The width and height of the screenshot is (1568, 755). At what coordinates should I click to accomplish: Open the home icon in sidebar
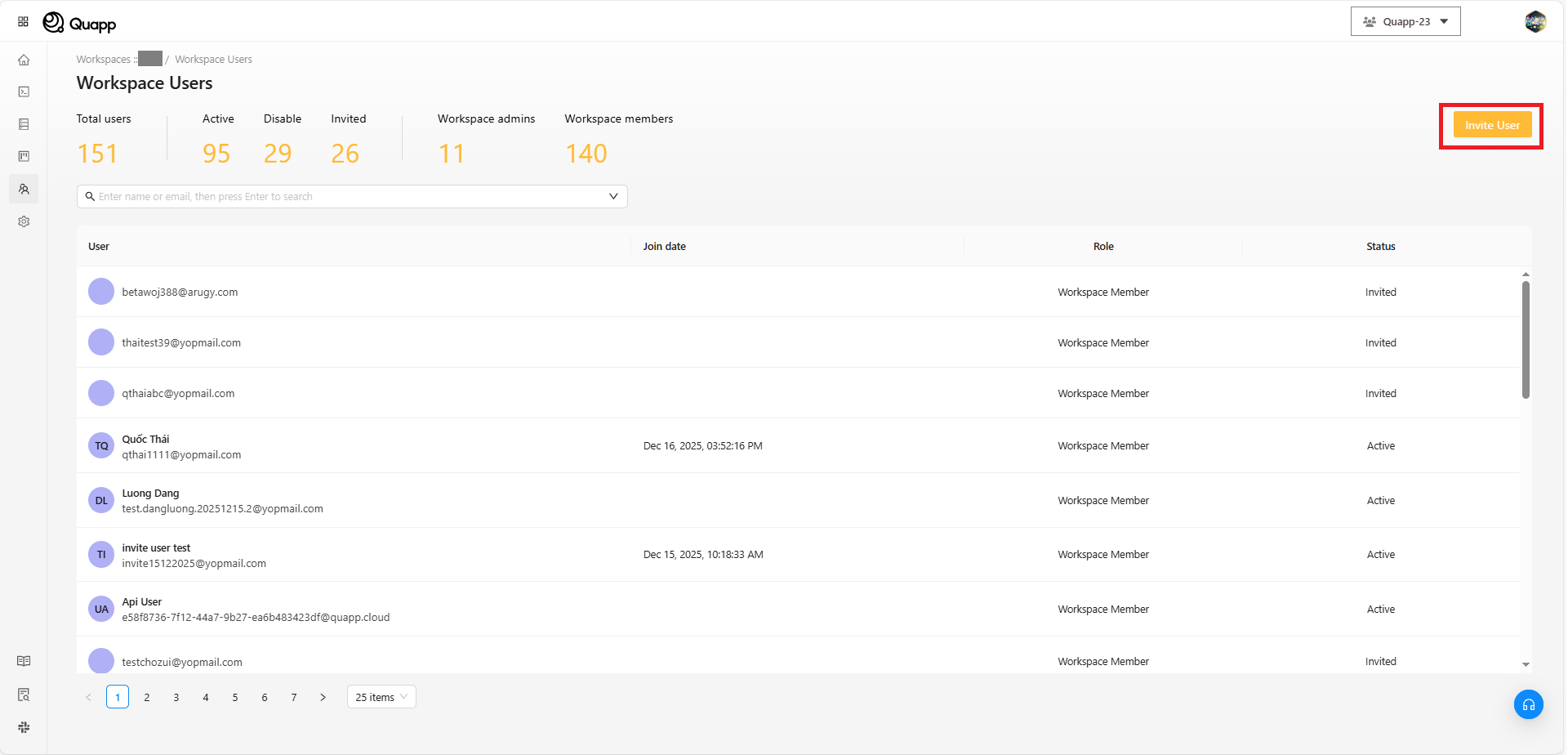[x=24, y=60]
